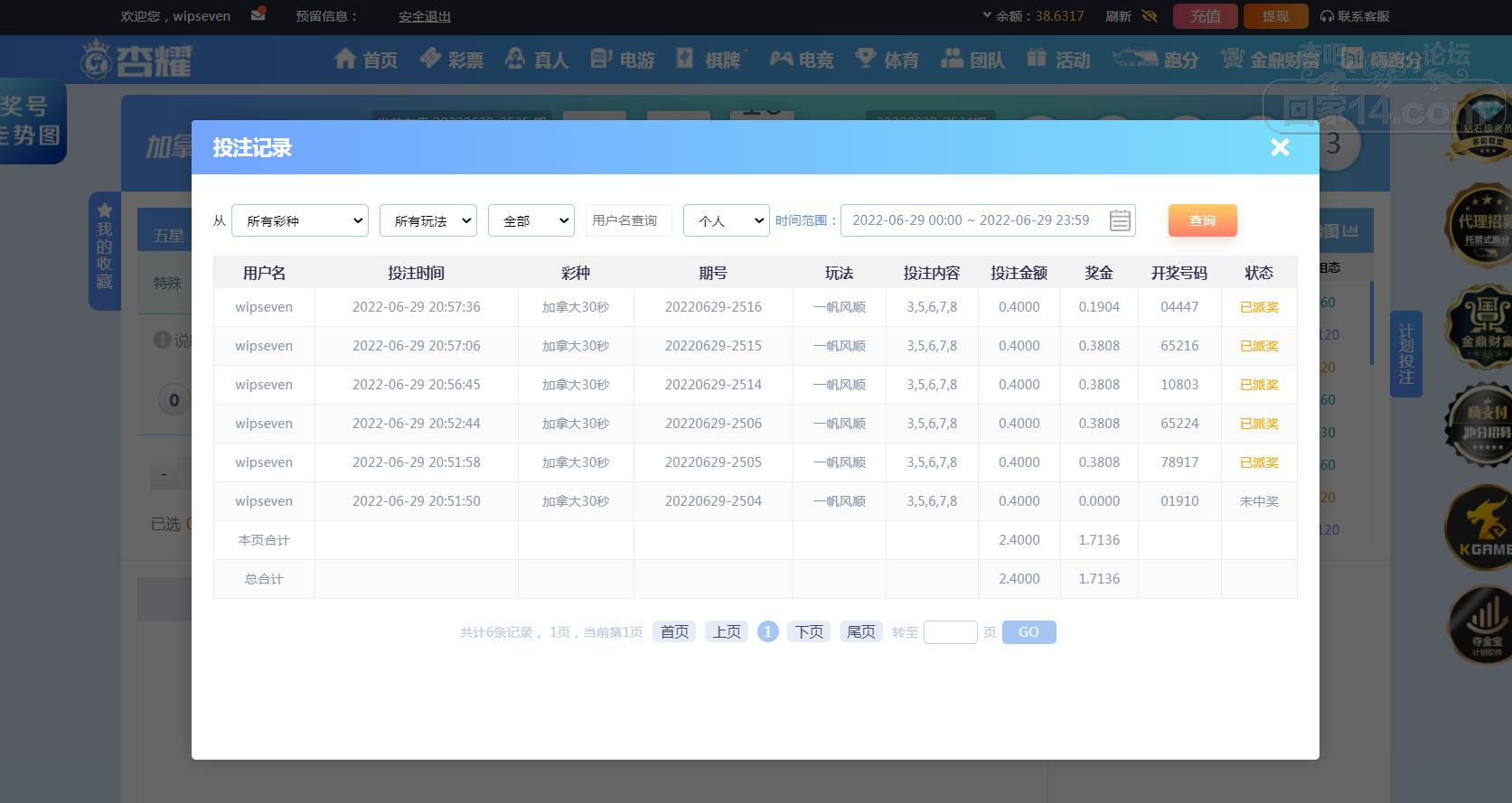Open the 计划投注 side tab
The image size is (1512, 803).
click(1406, 354)
